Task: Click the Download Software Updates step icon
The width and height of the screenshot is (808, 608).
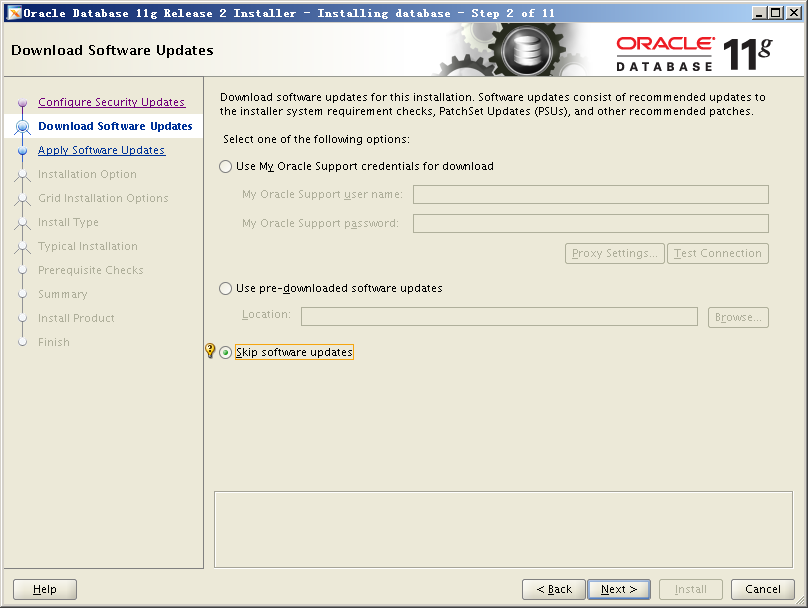Action: coord(22,127)
